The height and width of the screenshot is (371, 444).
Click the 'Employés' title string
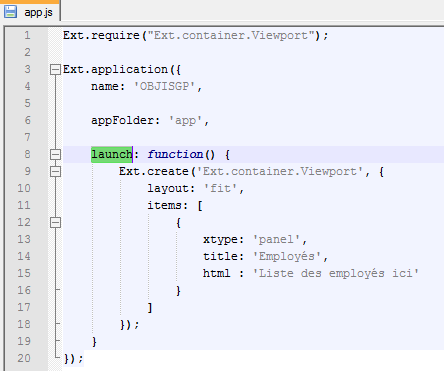(287, 256)
